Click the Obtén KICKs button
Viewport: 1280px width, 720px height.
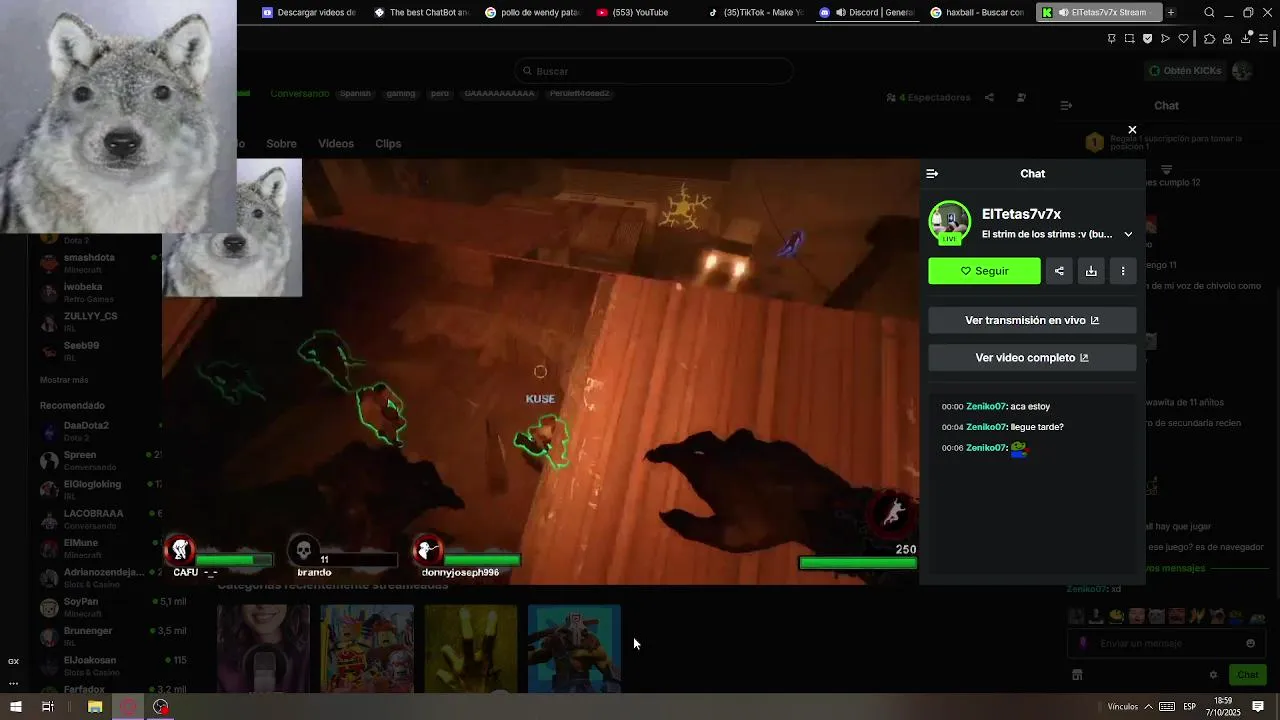point(1185,71)
